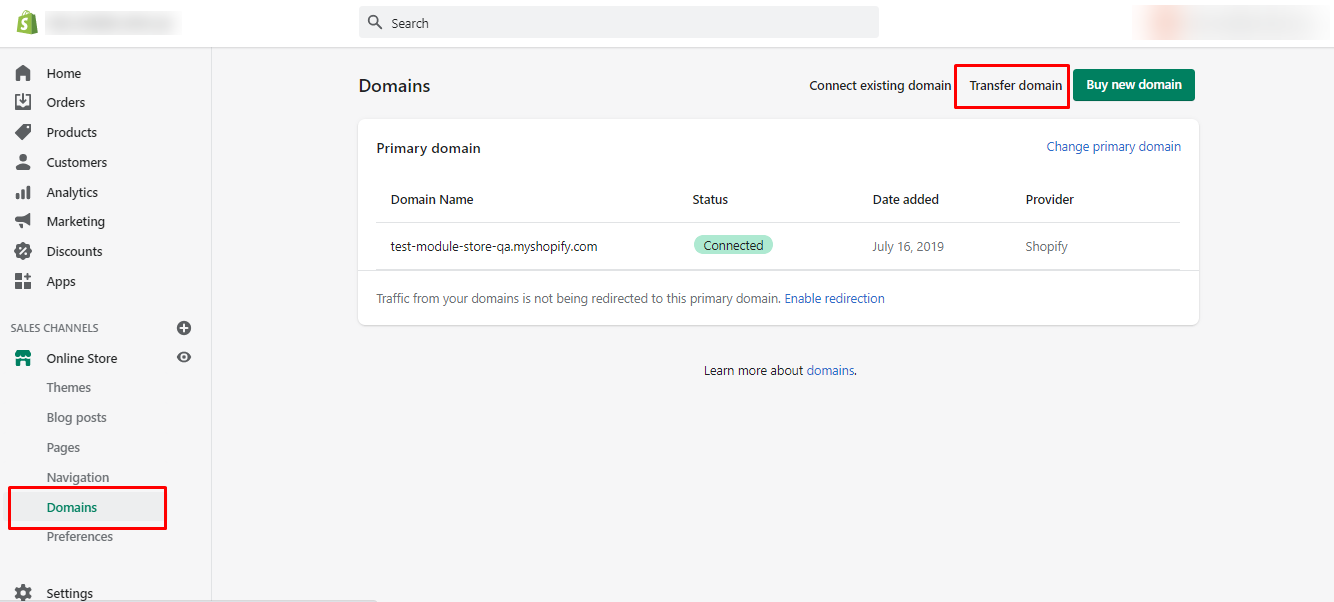Click the Home house icon
1334x602 pixels.
pos(23,73)
